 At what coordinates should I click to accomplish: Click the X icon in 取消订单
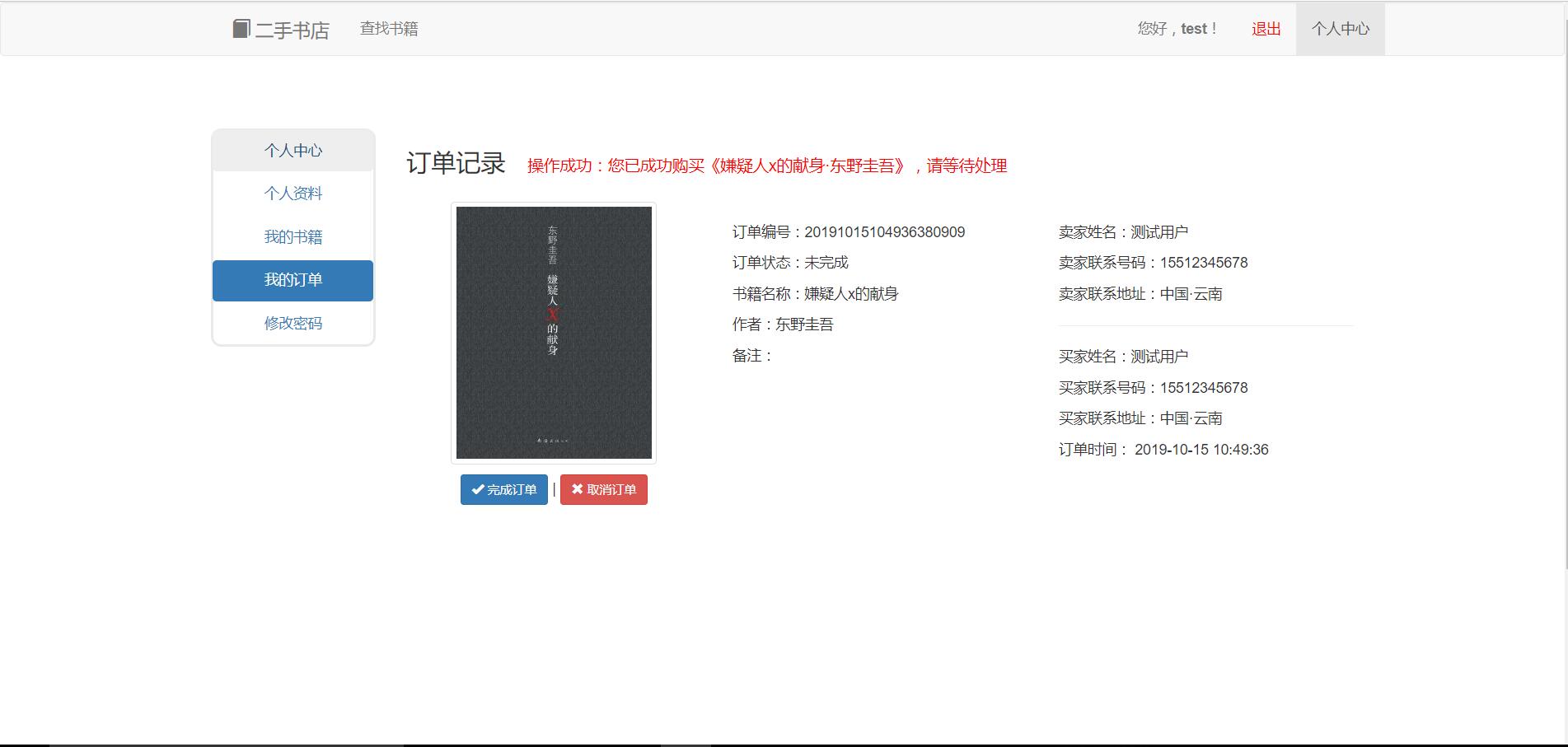pos(577,489)
